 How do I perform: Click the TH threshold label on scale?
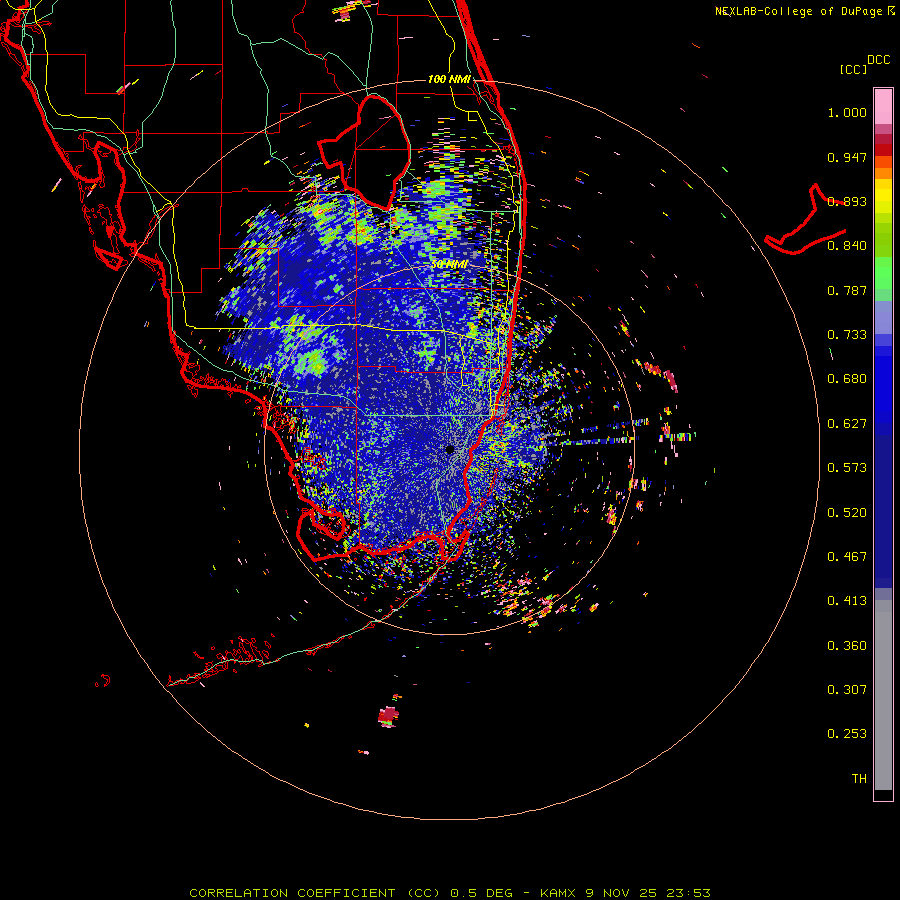[859, 779]
